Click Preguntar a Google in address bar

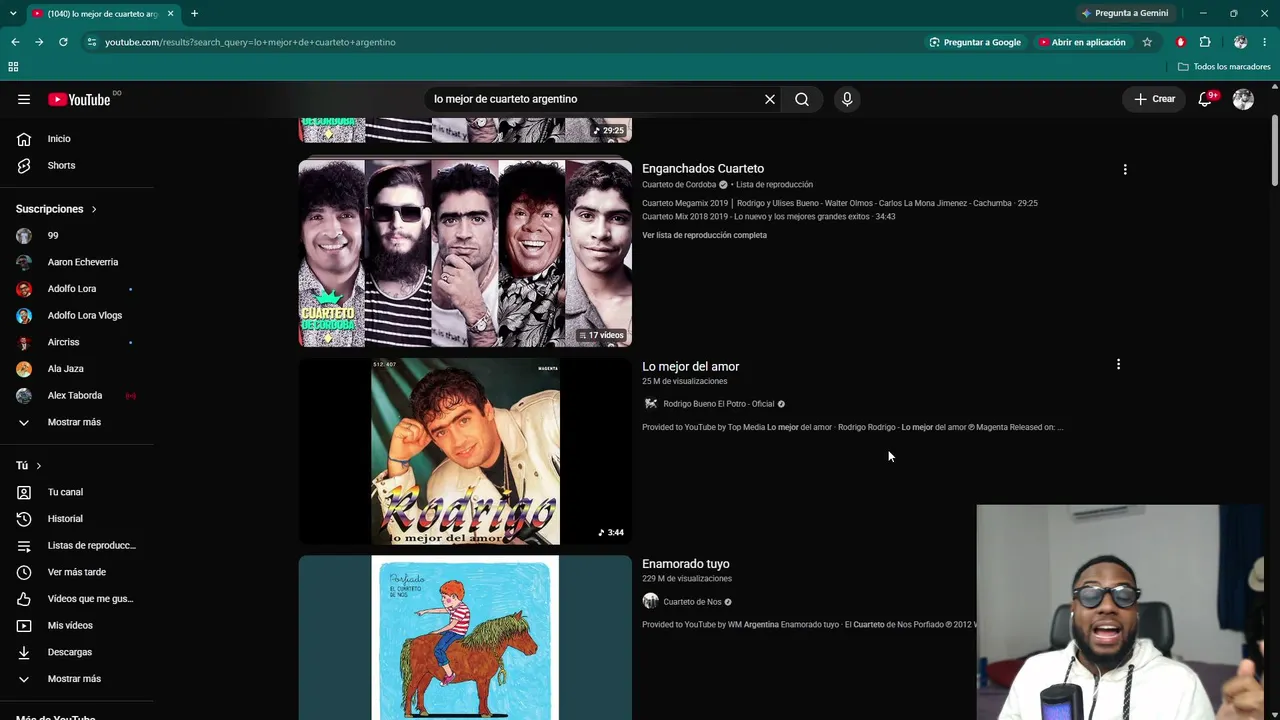click(975, 42)
